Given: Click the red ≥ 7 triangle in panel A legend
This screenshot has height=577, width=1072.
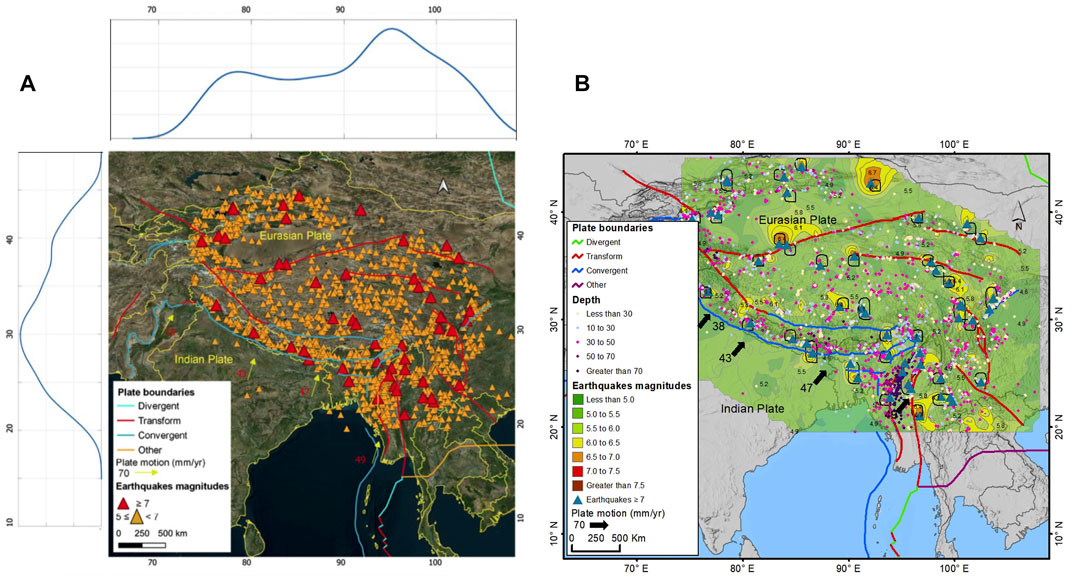Looking at the screenshot, I should tap(124, 502).
